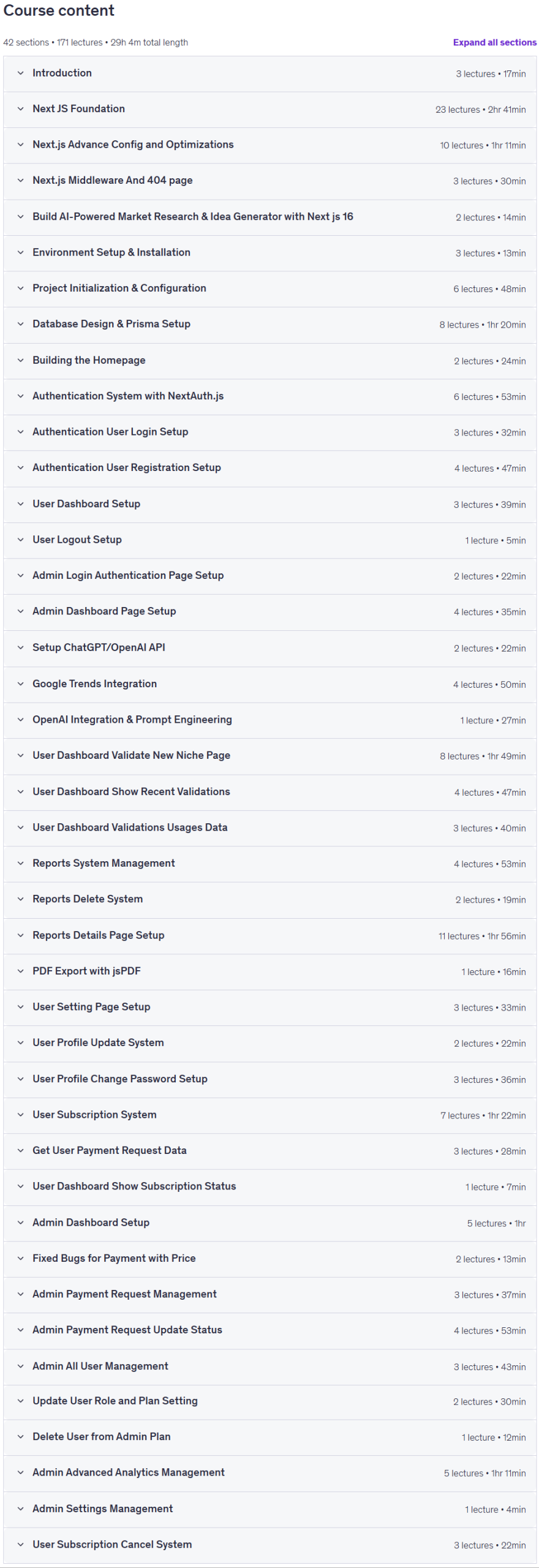This screenshot has height=1568, width=539.
Task: Expand Database Design & Prisma Setup section
Action: [269, 325]
